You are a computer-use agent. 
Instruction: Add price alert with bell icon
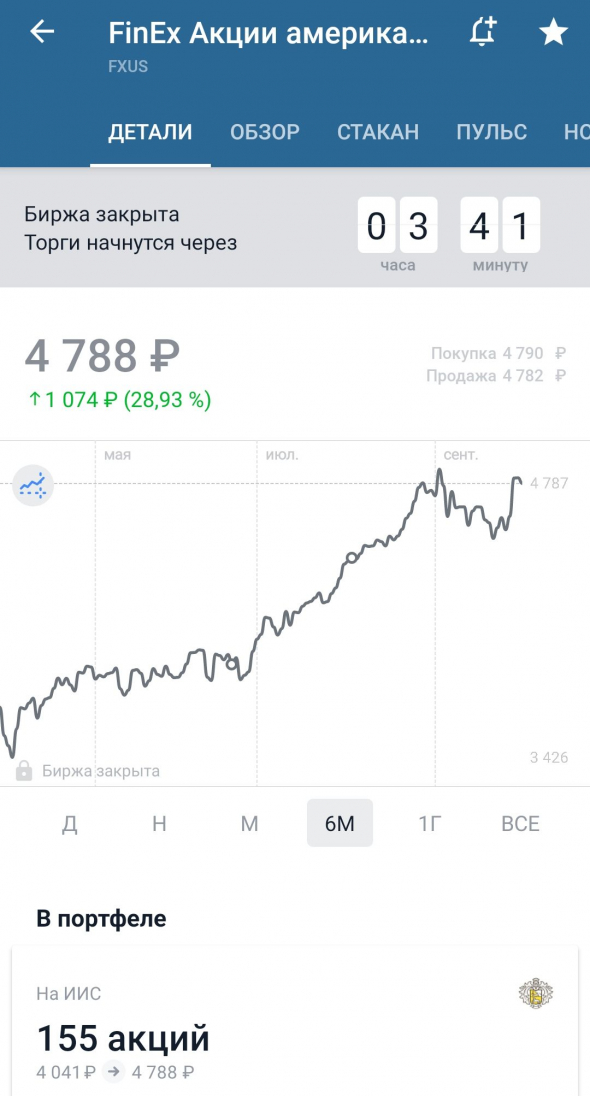(x=483, y=32)
